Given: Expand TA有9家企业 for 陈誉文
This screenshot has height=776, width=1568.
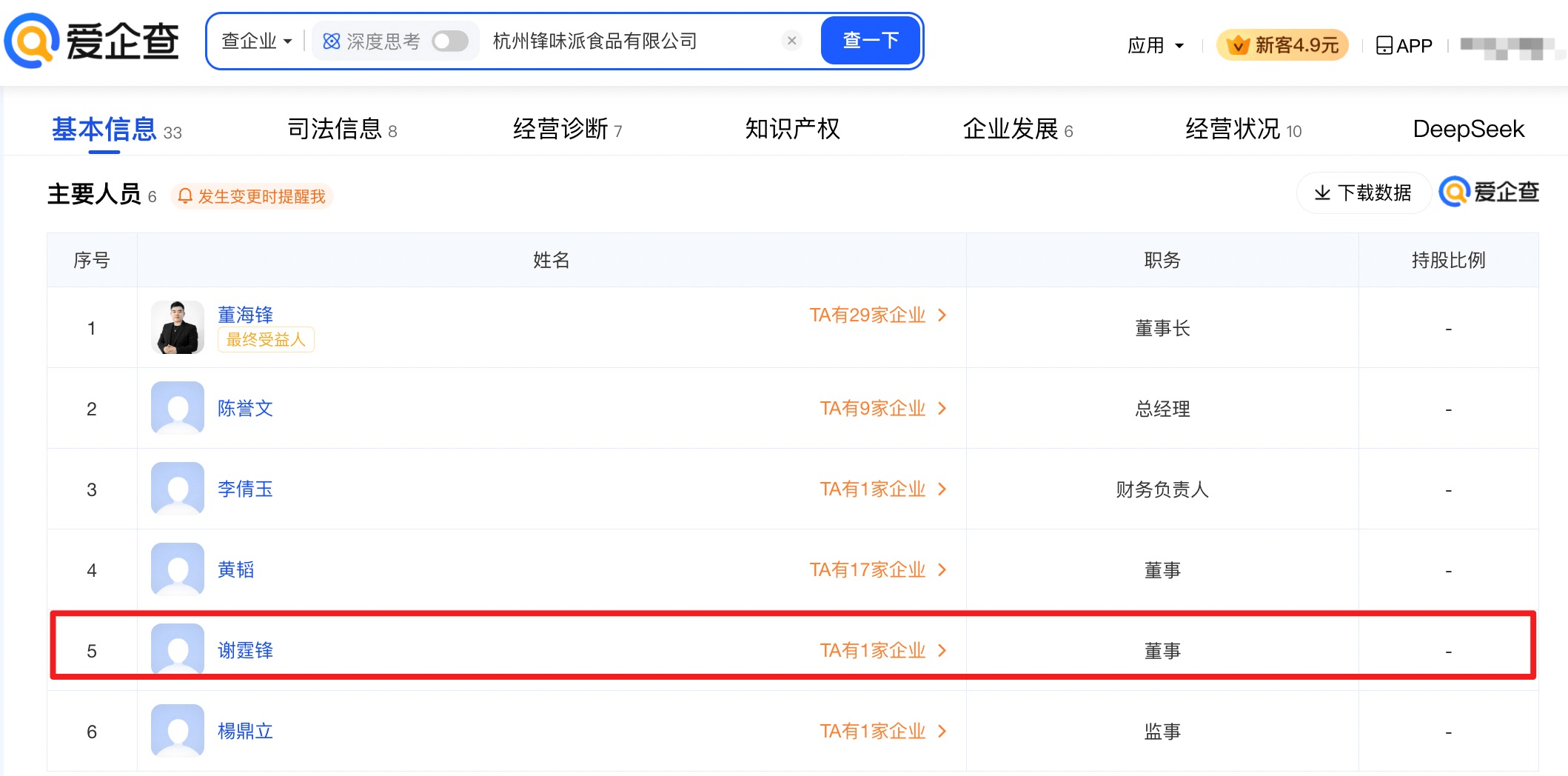Looking at the screenshot, I should (883, 408).
